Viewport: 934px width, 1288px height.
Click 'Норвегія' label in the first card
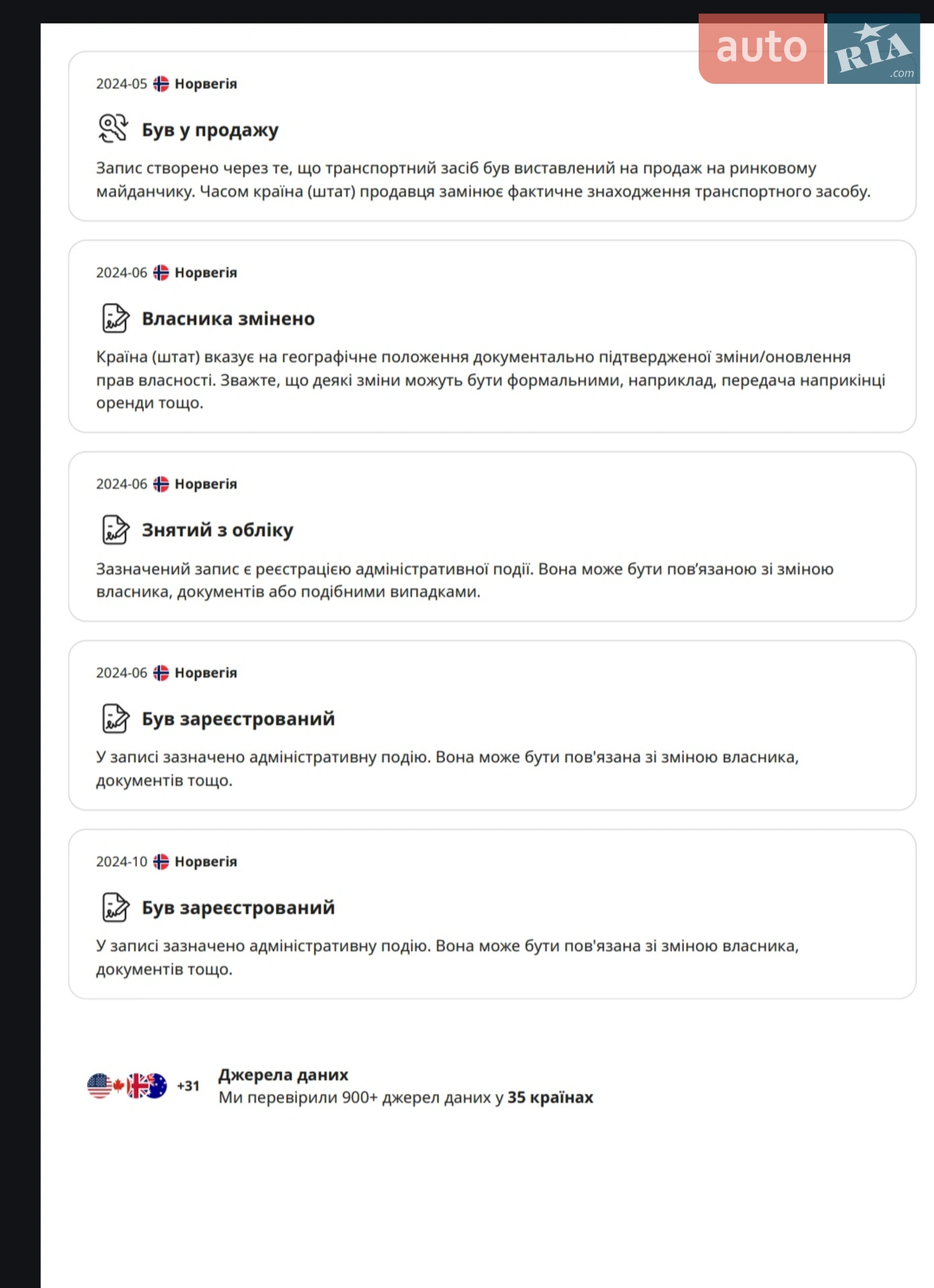206,84
